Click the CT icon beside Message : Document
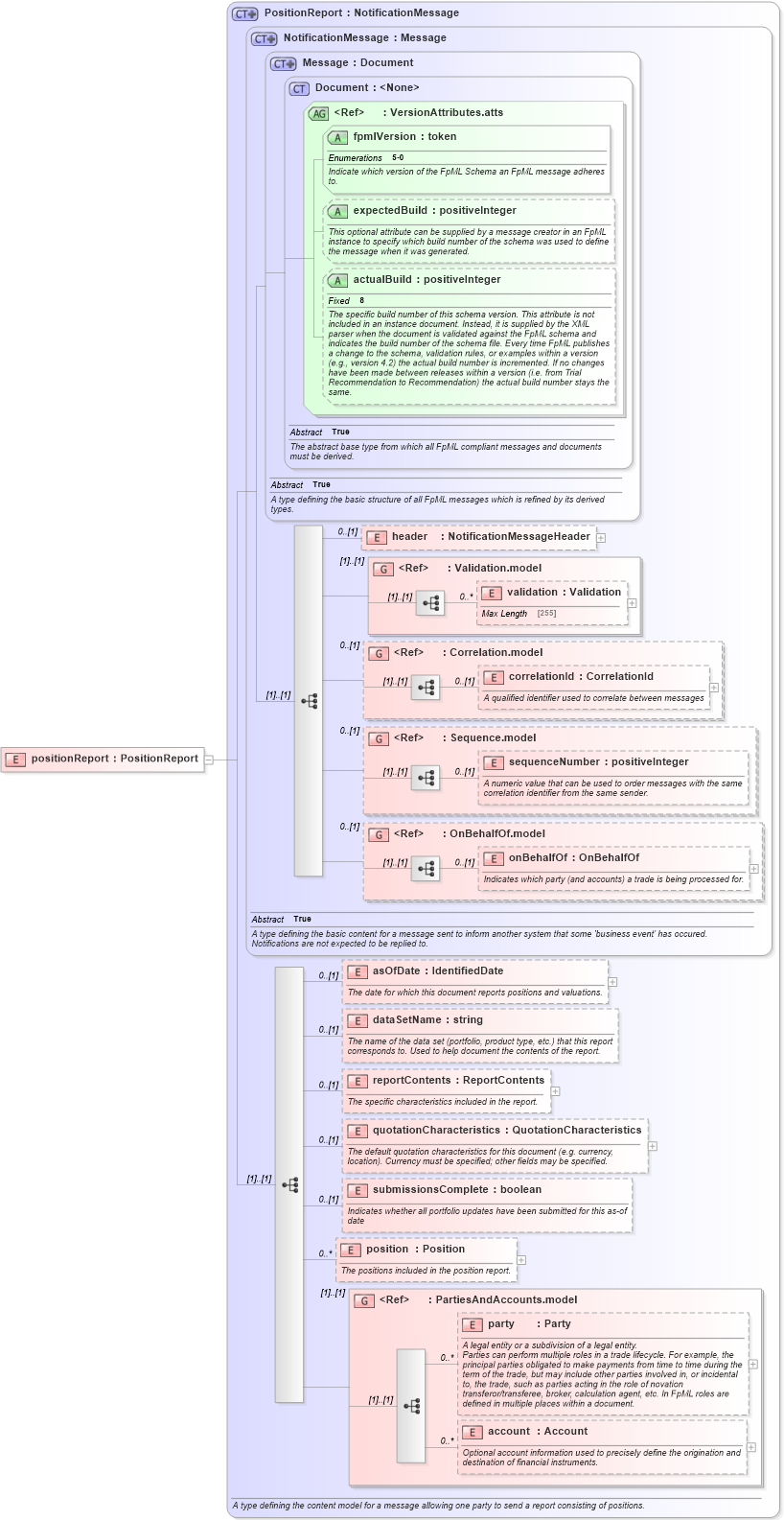784x1520 pixels. pos(284,63)
